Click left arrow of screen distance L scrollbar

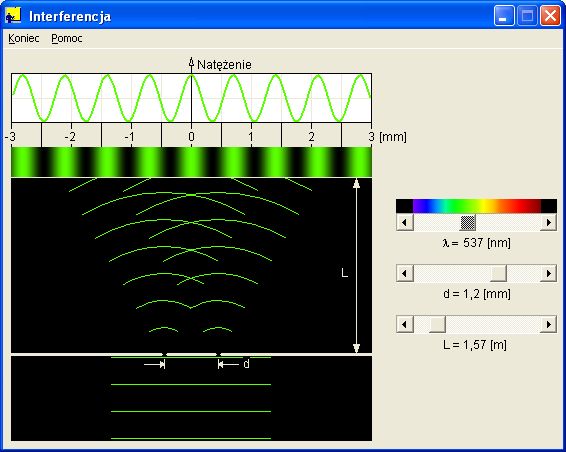point(405,324)
